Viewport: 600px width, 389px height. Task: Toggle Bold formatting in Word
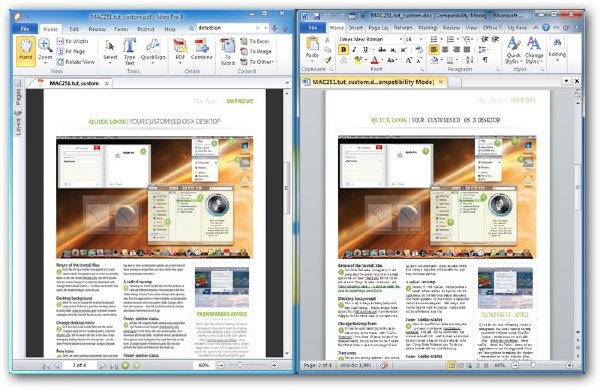click(x=343, y=50)
